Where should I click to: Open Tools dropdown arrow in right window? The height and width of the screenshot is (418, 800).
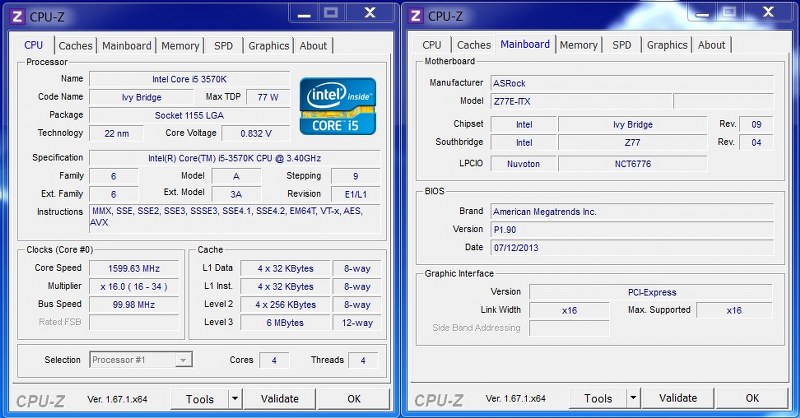pyautogui.click(x=633, y=398)
